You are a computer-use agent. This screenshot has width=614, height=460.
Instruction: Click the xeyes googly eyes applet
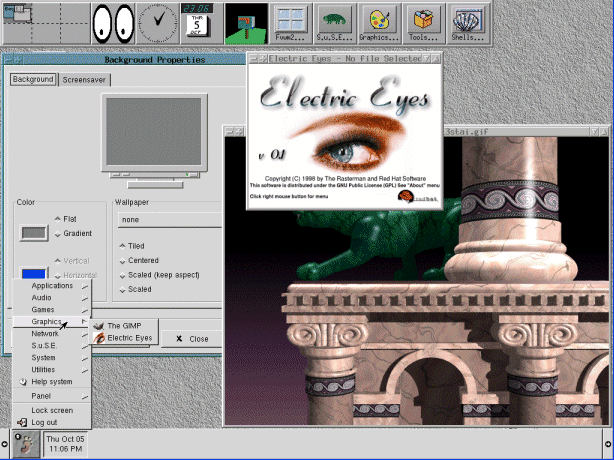coord(114,23)
